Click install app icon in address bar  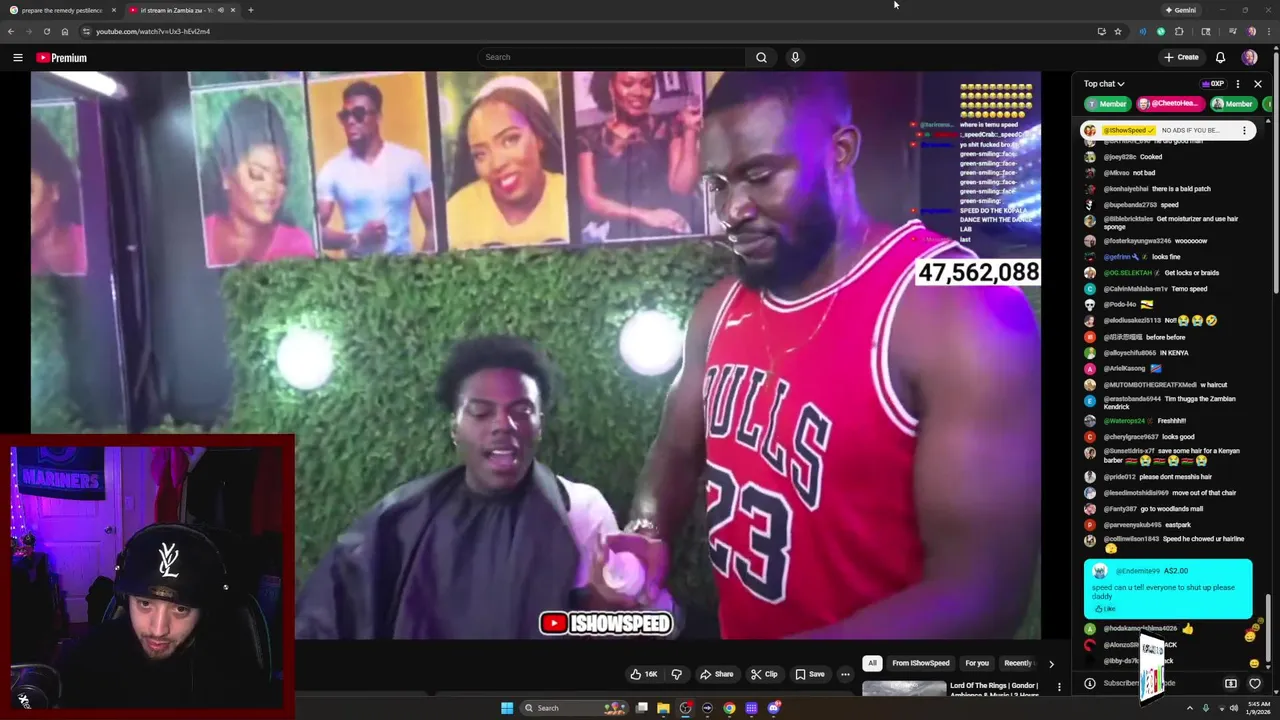pyautogui.click(x=1101, y=31)
